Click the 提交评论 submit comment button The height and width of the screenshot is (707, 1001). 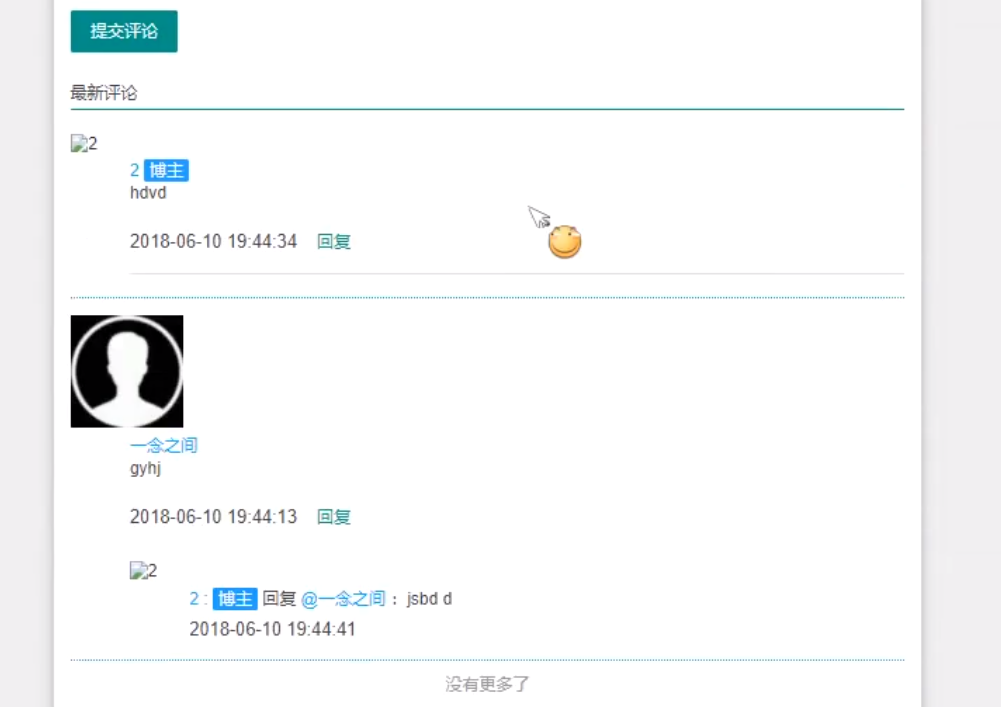(124, 31)
